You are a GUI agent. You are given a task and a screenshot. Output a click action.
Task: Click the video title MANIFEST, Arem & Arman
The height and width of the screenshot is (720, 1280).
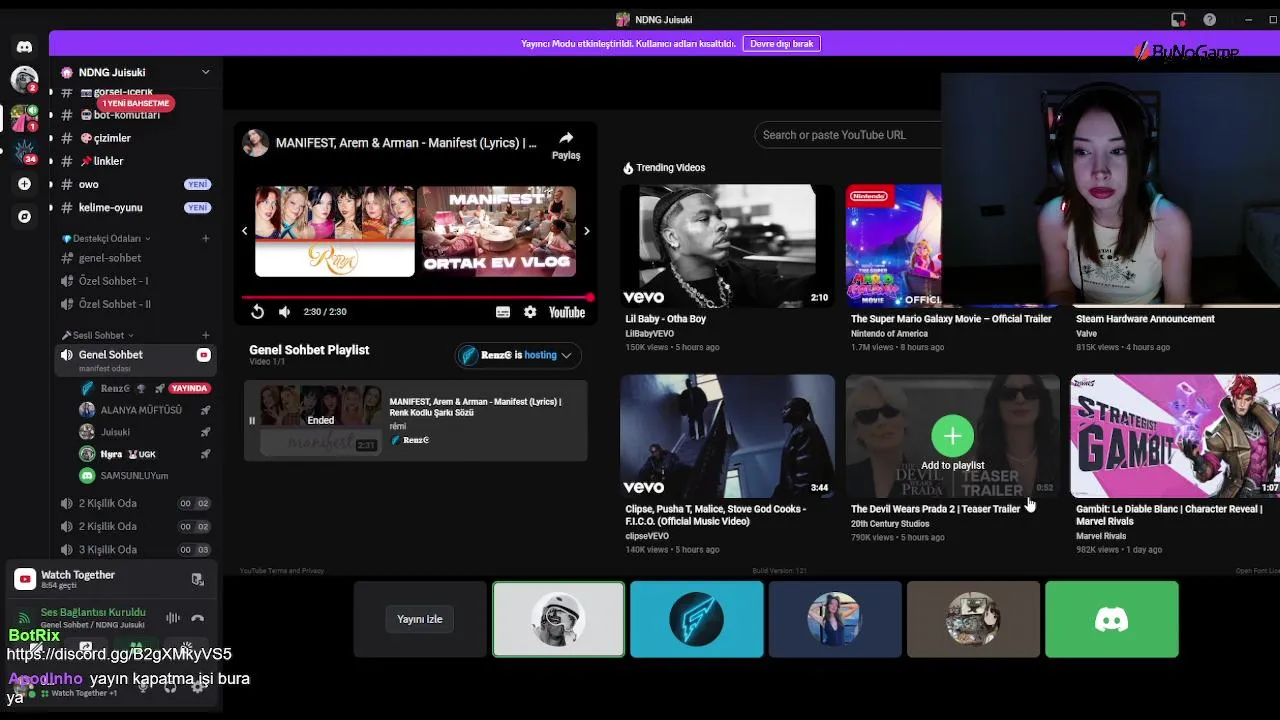406,143
